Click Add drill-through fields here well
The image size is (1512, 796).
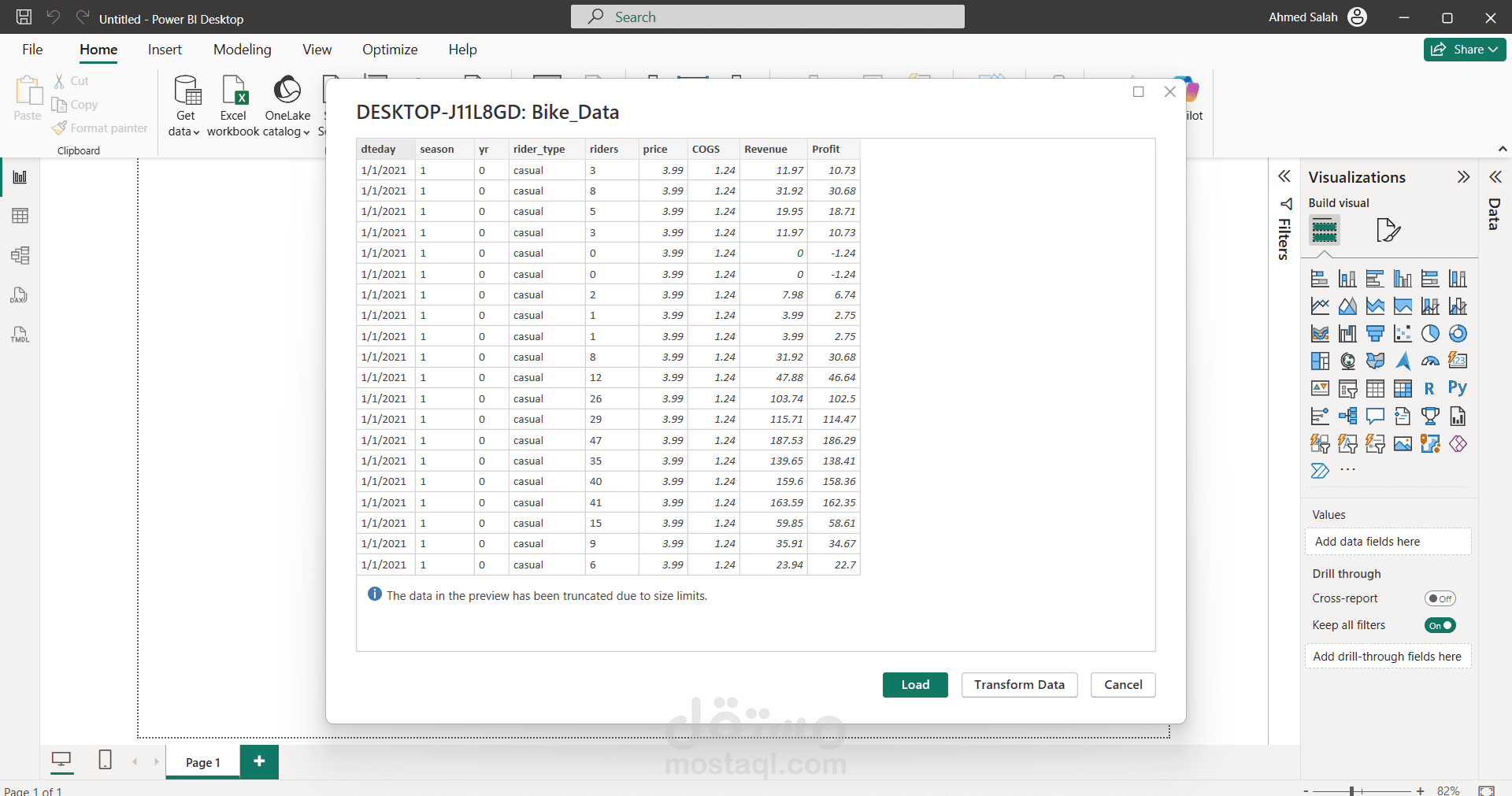pos(1388,657)
